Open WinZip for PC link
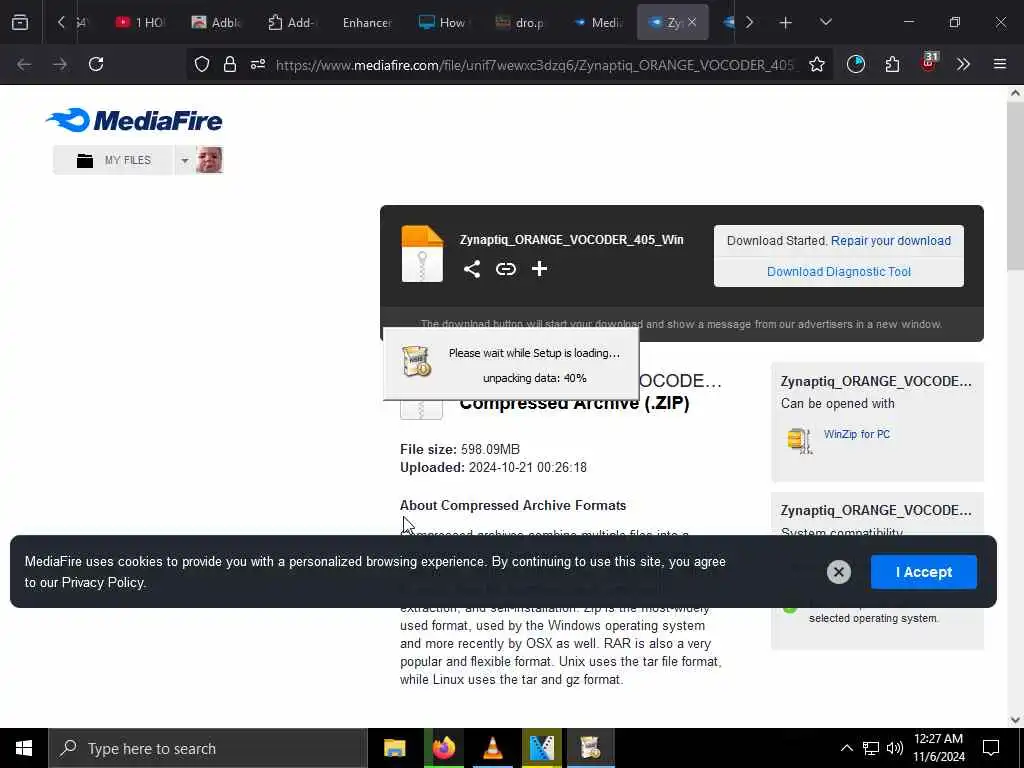The image size is (1024, 768). coord(856,434)
